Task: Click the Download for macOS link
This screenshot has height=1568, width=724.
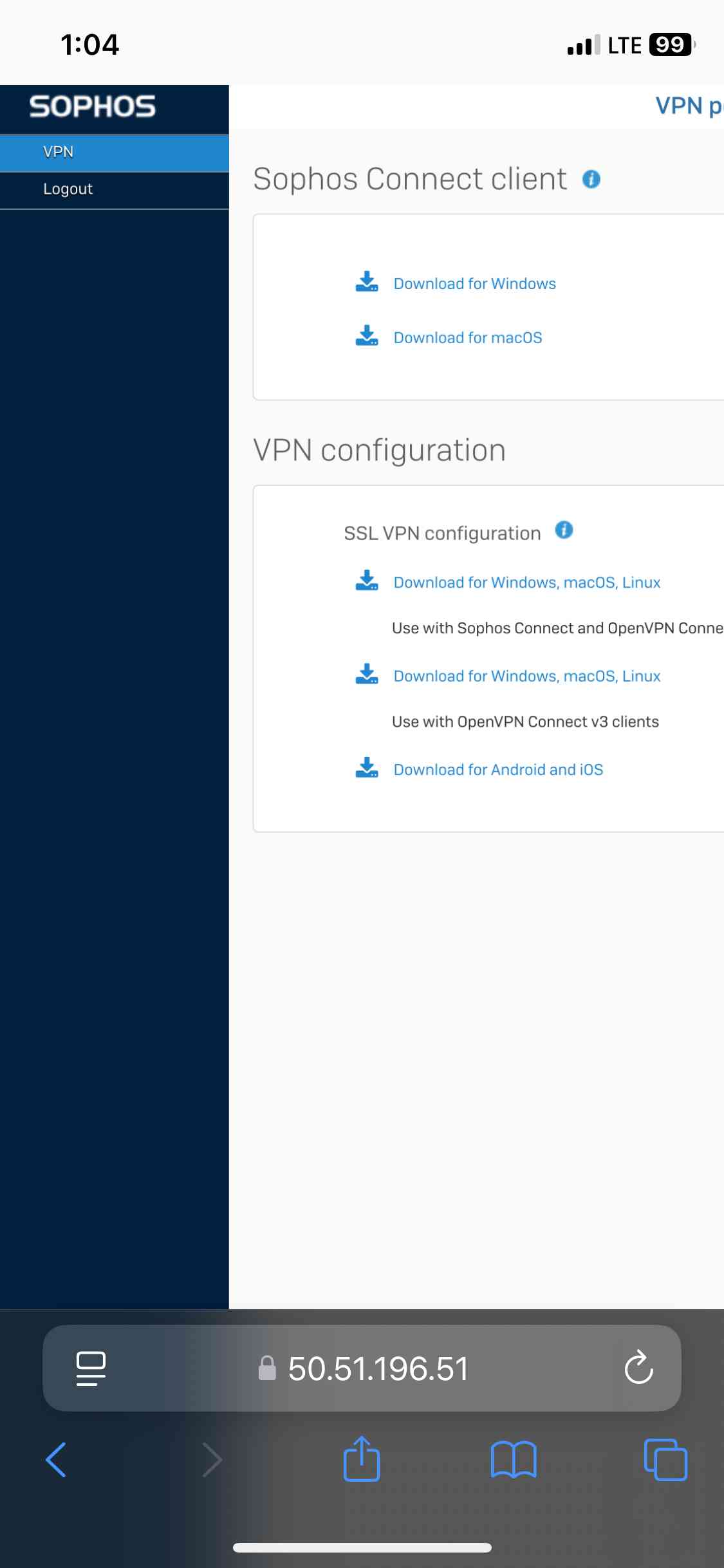Action: tap(468, 338)
